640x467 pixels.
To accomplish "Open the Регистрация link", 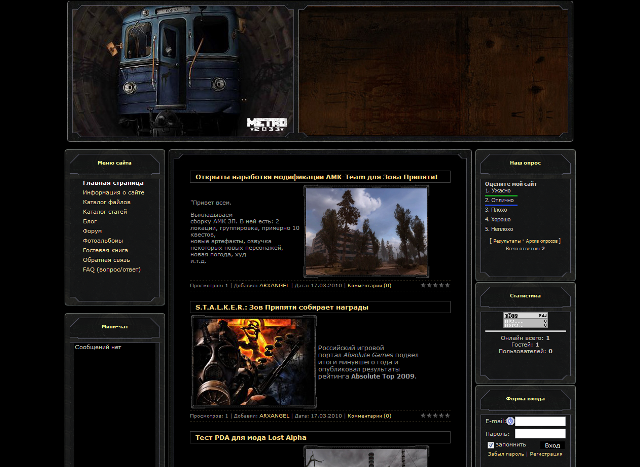I will (x=546, y=454).
